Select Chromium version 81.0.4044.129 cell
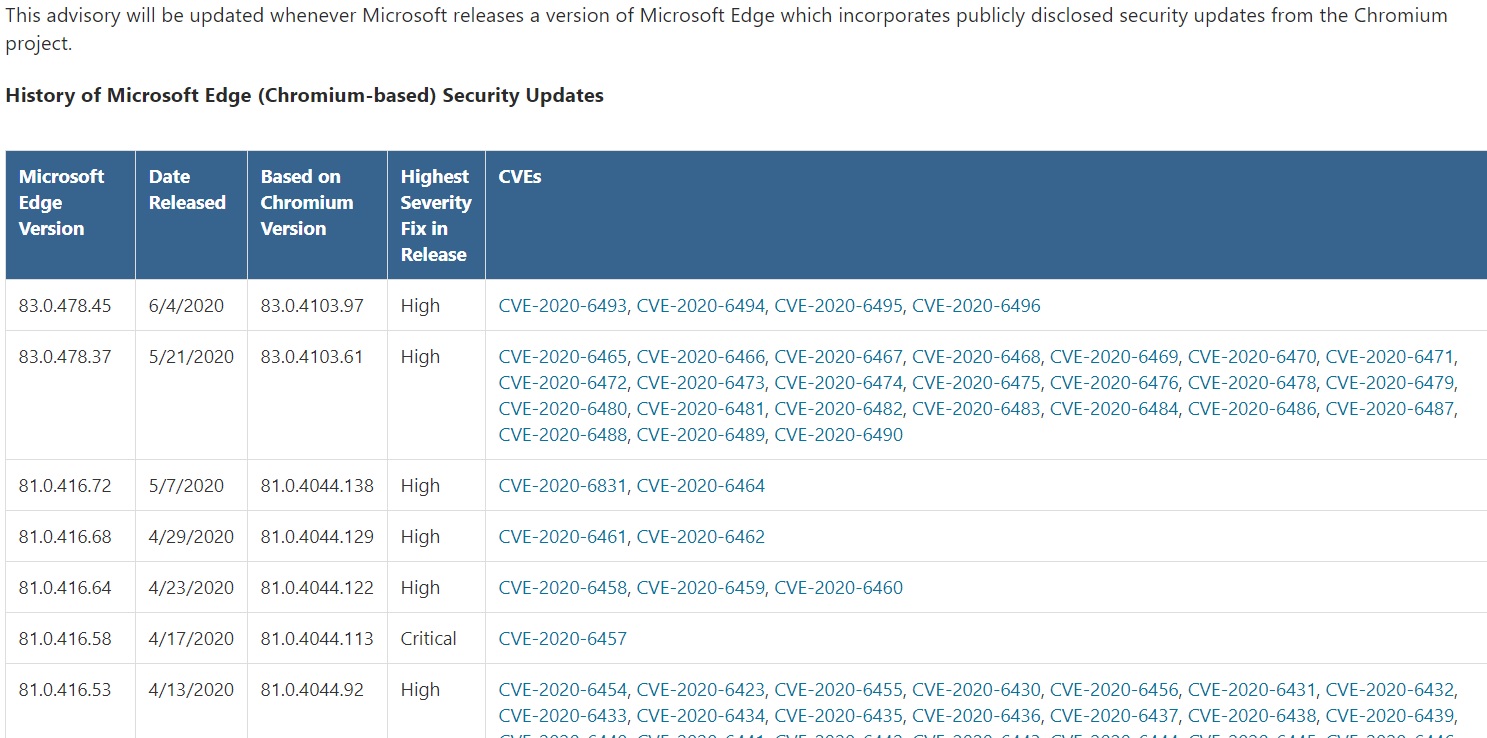 click(x=317, y=537)
